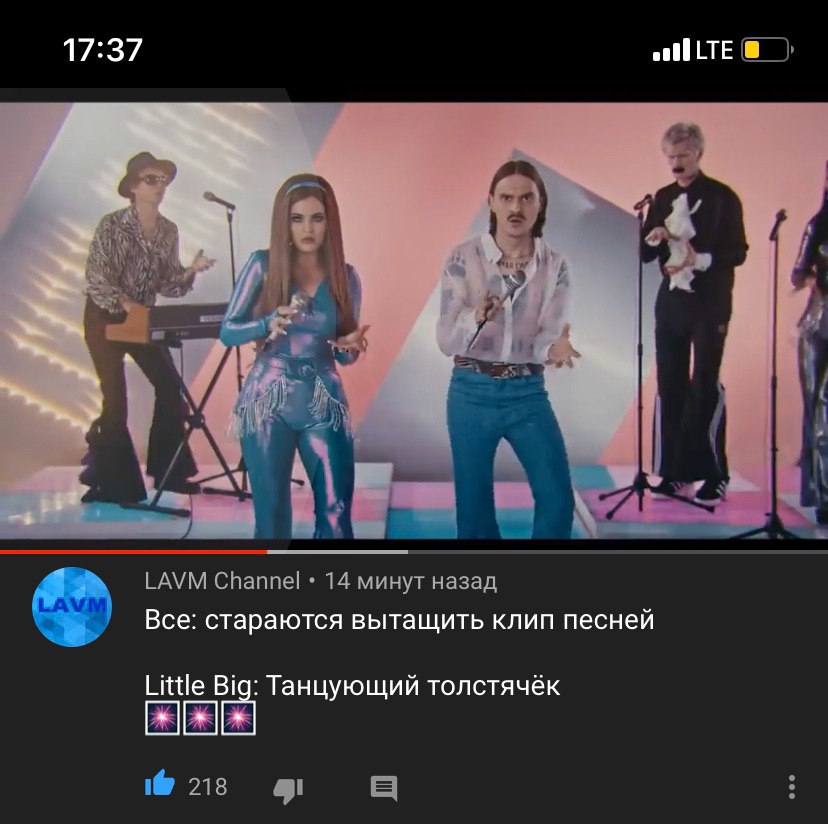The image size is (828, 824).
Task: Tap the 218 likes count
Action: 208,786
